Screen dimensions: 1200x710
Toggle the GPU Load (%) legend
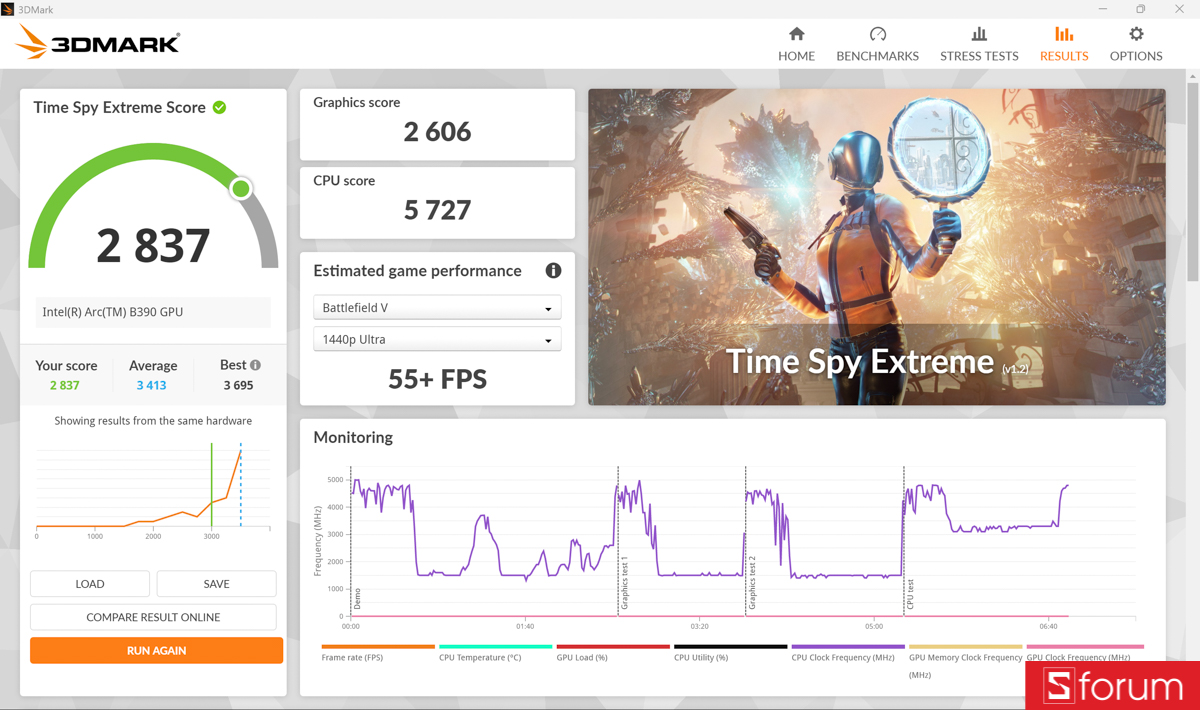pyautogui.click(x=582, y=658)
